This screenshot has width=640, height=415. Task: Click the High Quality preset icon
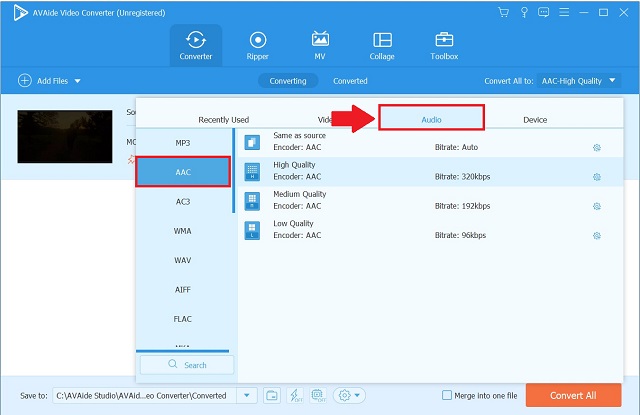tap(252, 171)
